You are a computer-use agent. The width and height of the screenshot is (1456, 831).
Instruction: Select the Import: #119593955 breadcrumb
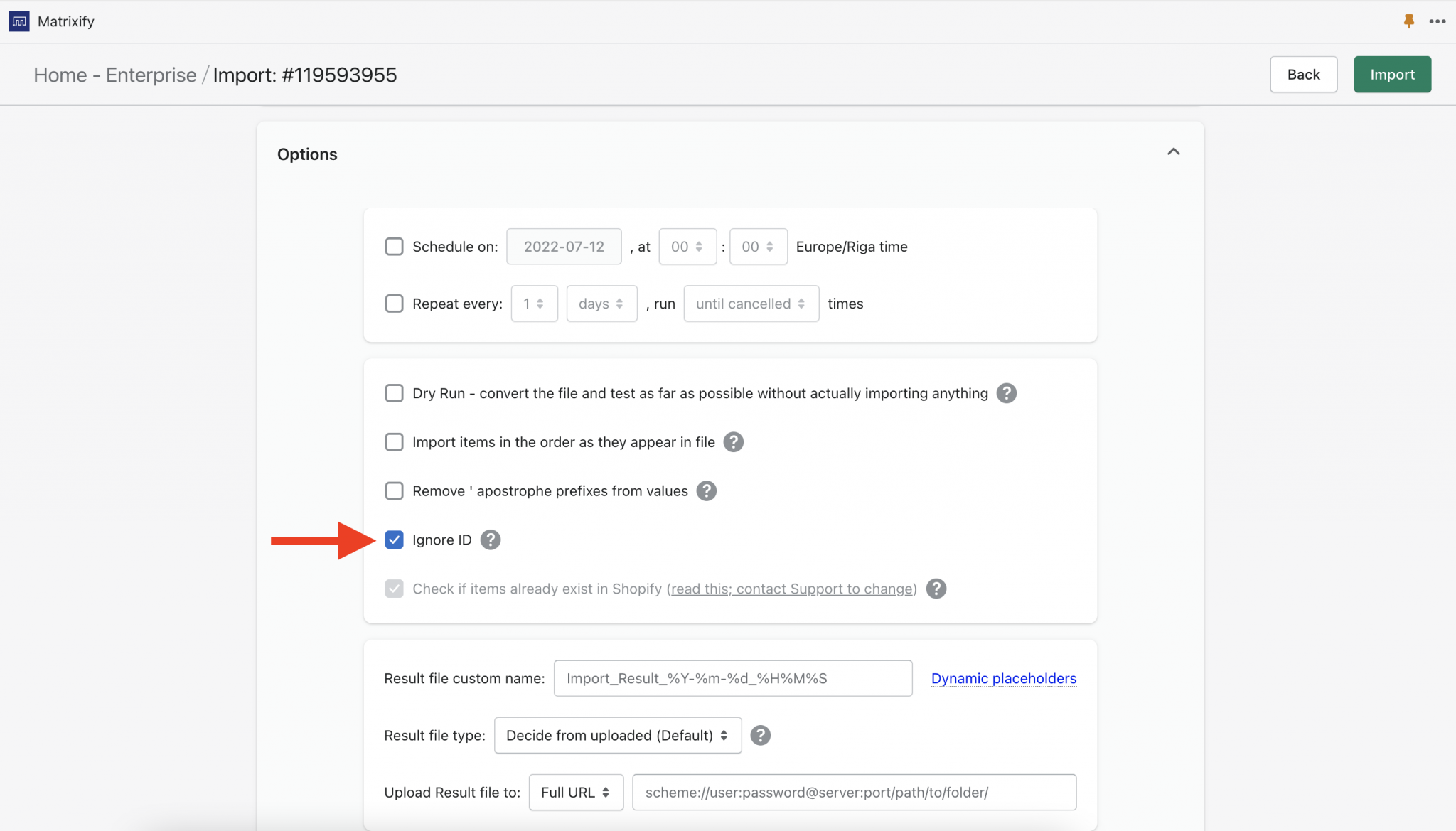(305, 74)
